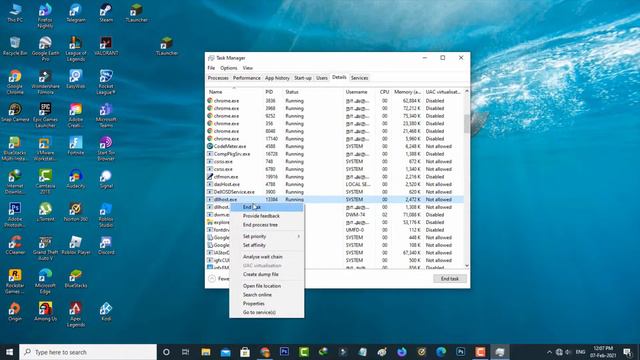Open the notification centre in tray
Viewport: 640px width, 360px height.
coord(627,352)
